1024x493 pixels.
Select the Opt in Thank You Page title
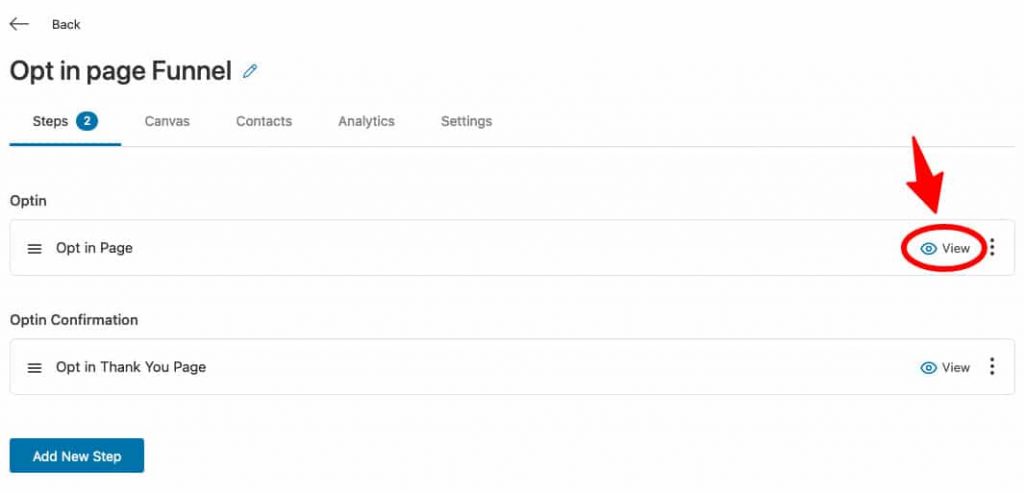click(131, 368)
